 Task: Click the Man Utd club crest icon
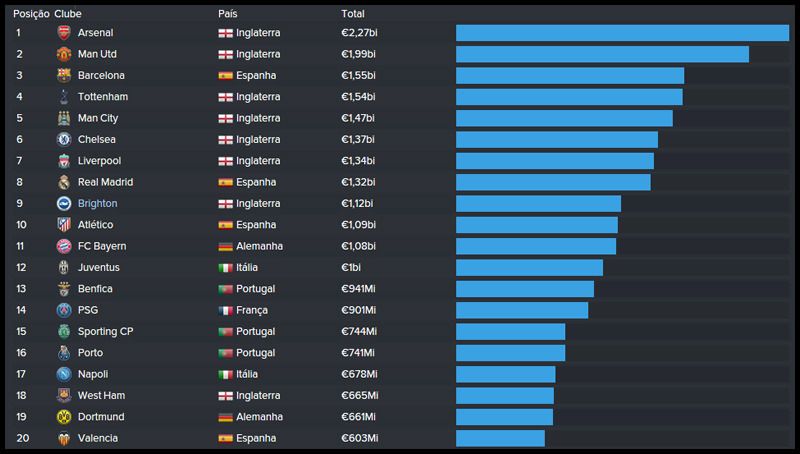tap(64, 54)
